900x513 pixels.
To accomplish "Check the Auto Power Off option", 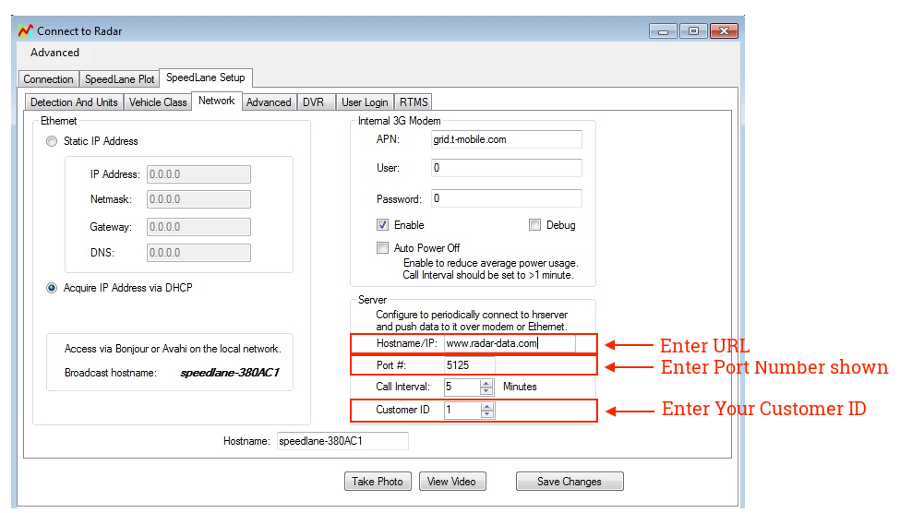I will point(383,248).
